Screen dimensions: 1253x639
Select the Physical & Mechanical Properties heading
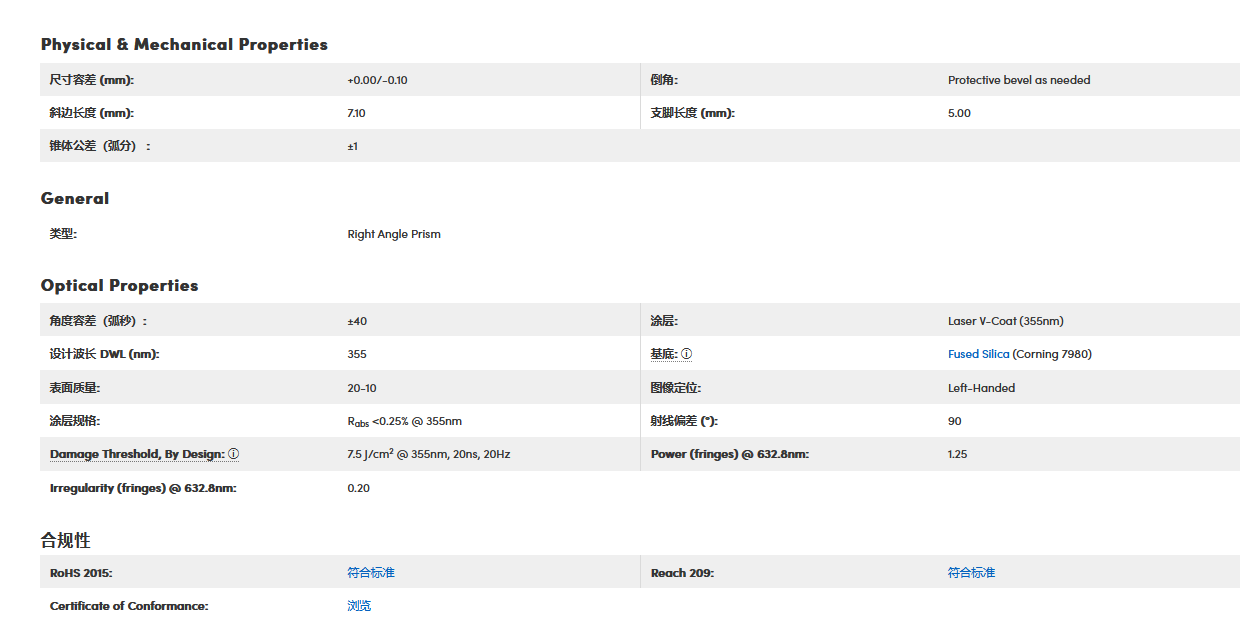184,44
